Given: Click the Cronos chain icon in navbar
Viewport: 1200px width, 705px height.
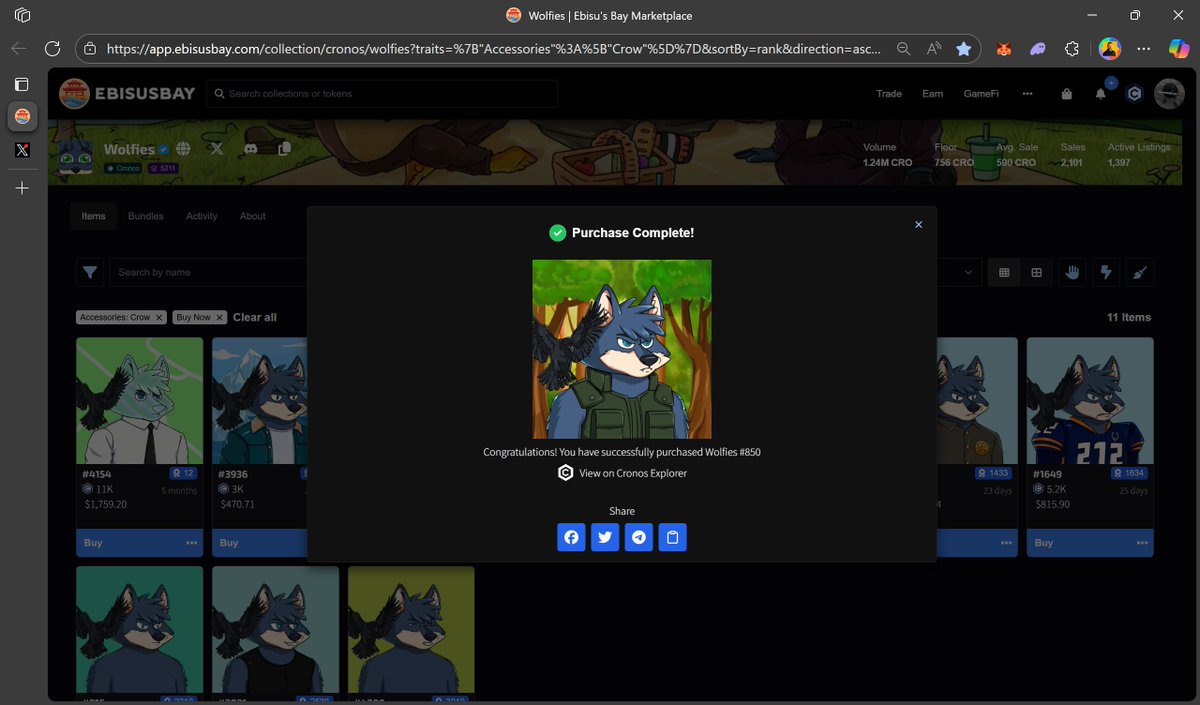Looking at the screenshot, I should 1134,93.
